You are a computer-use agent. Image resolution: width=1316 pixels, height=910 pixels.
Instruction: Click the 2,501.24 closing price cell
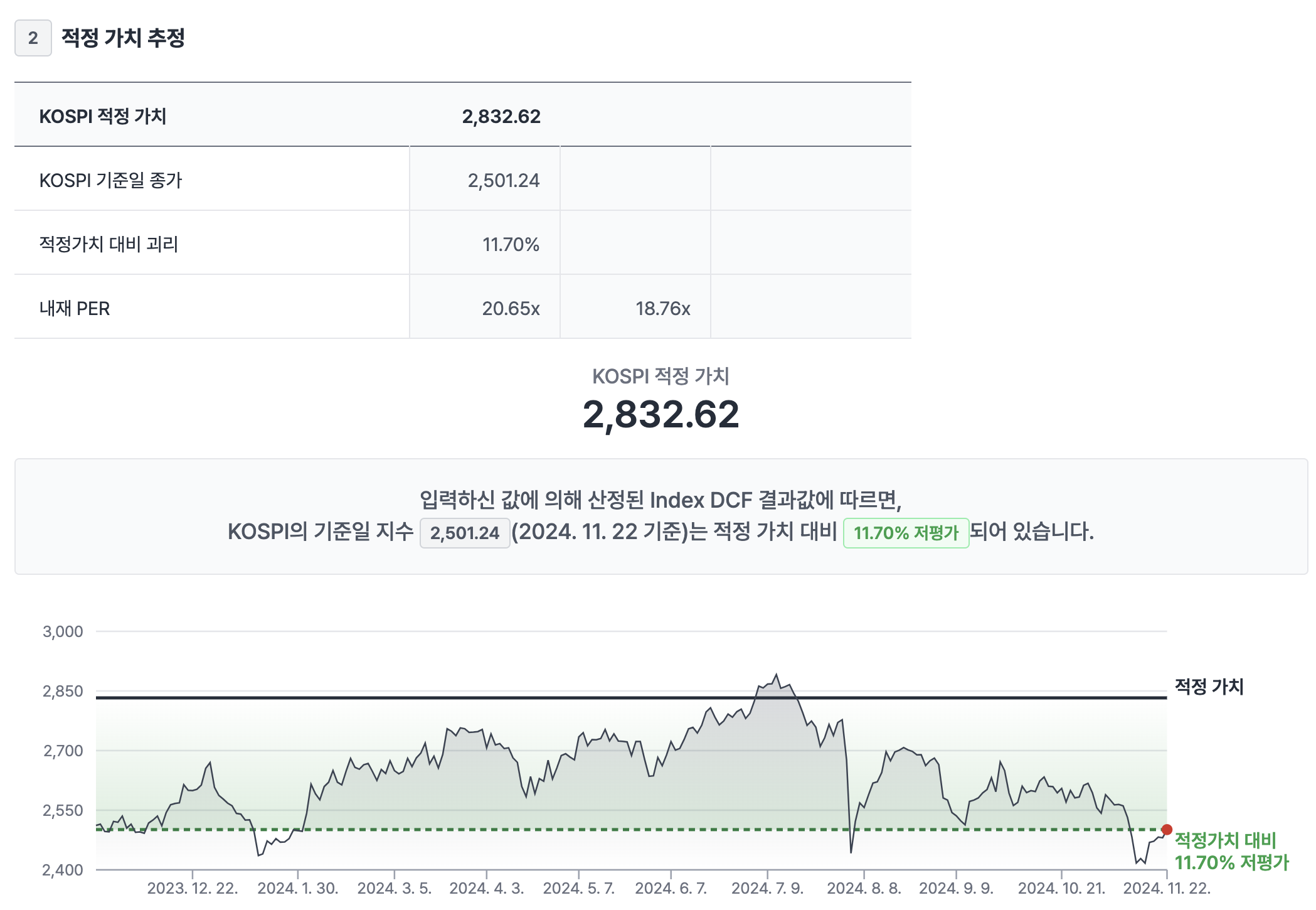coord(503,180)
